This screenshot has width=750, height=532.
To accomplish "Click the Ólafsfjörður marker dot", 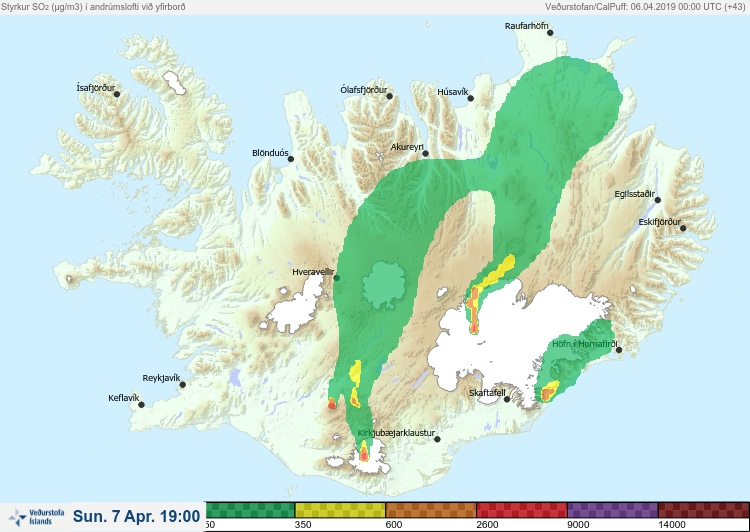I will (x=389, y=96).
